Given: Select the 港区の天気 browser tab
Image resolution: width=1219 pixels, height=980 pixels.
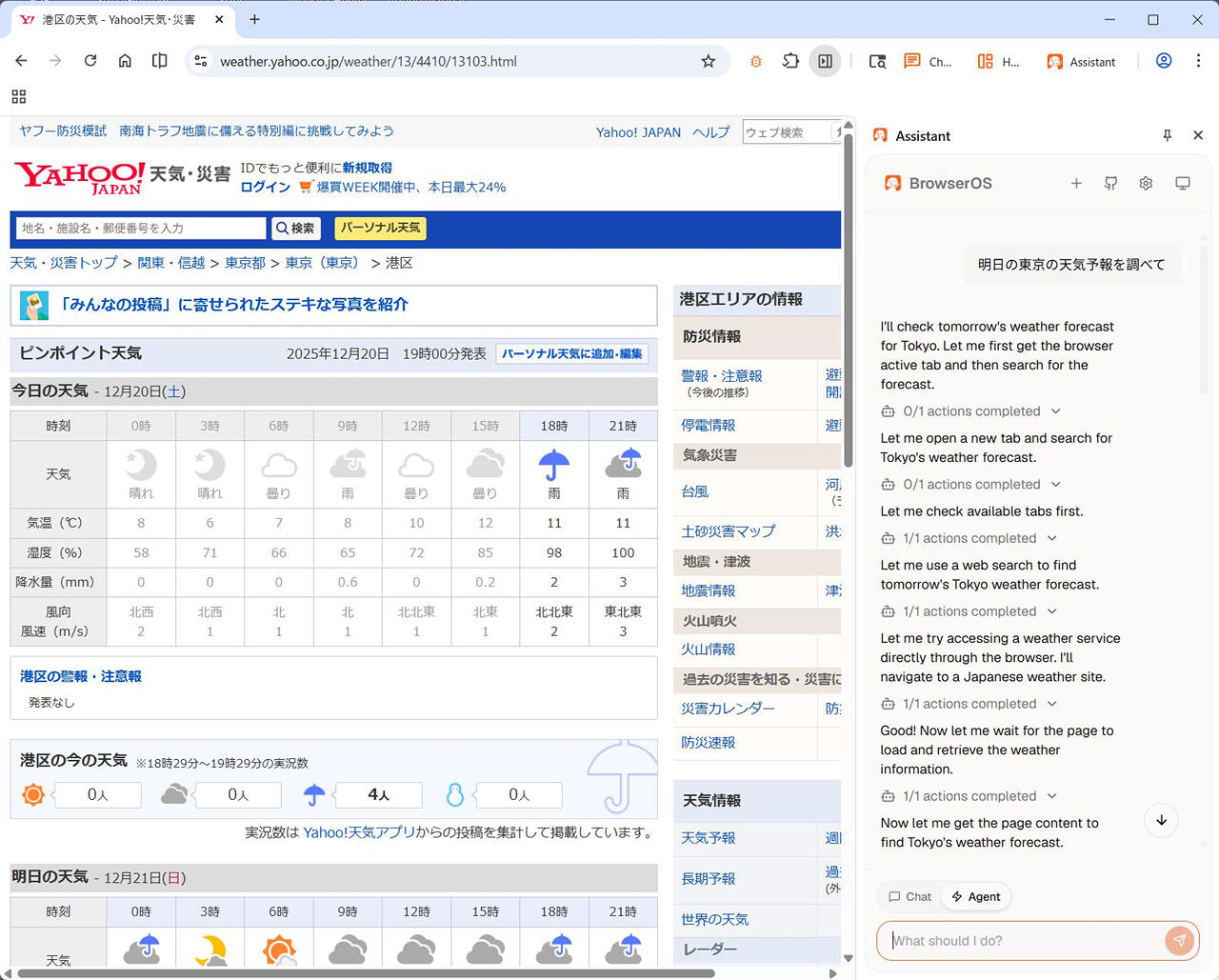Looking at the screenshot, I should [x=119, y=19].
